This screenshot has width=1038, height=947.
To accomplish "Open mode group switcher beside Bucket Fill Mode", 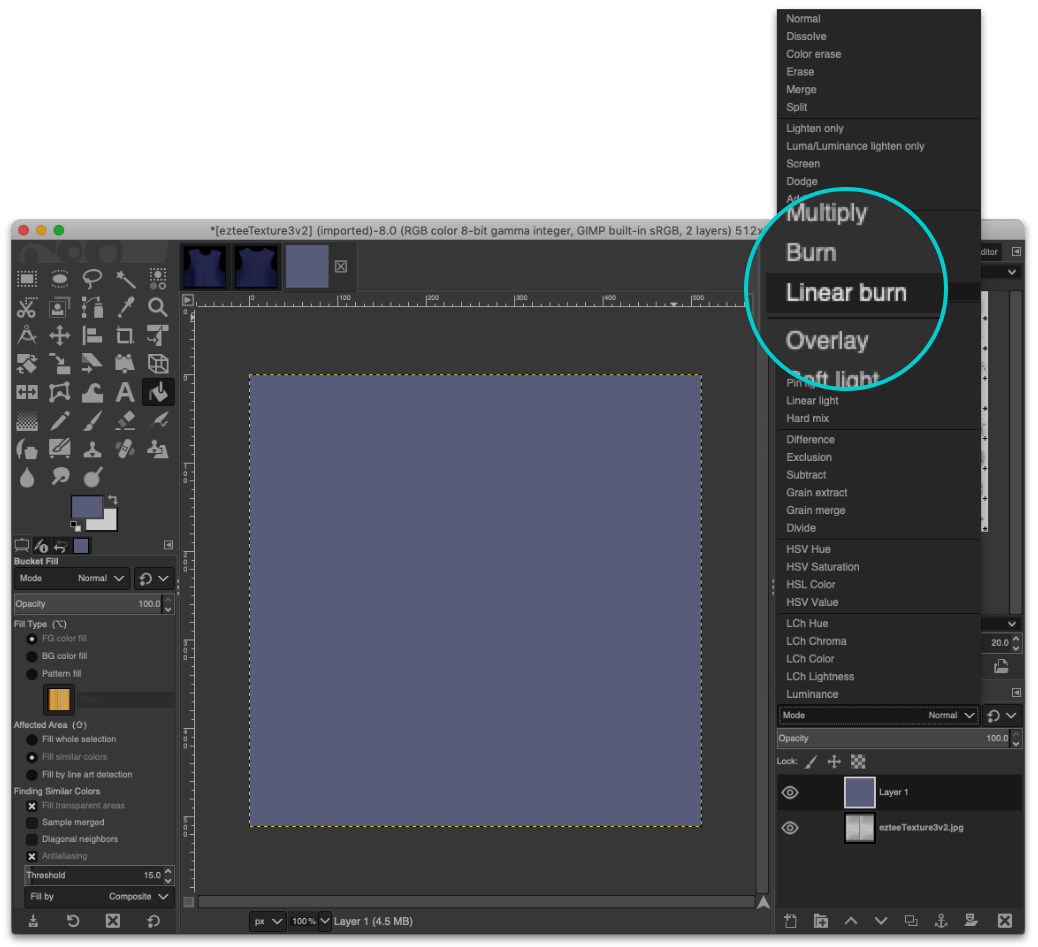I will [154, 578].
